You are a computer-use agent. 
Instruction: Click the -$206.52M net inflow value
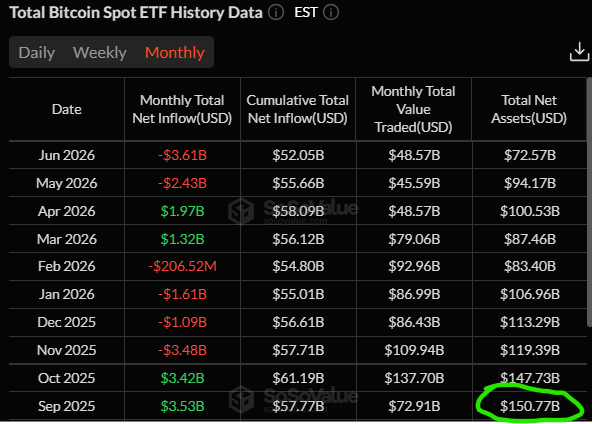click(182, 266)
